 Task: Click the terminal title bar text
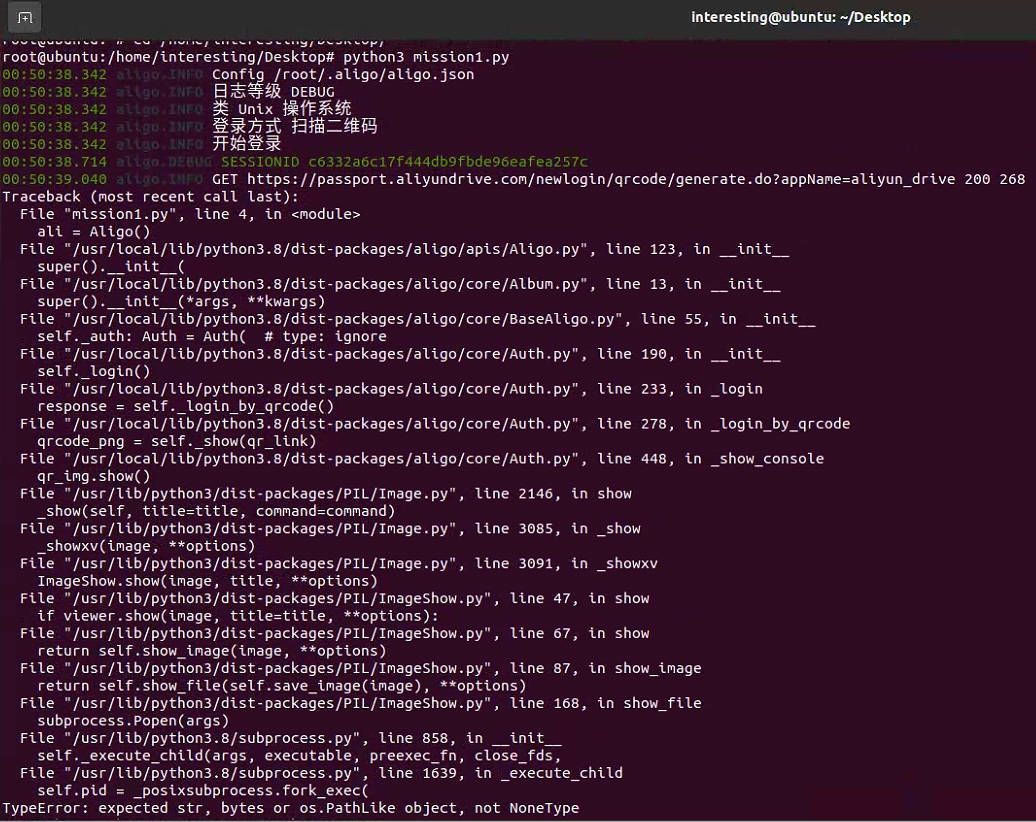coord(800,17)
